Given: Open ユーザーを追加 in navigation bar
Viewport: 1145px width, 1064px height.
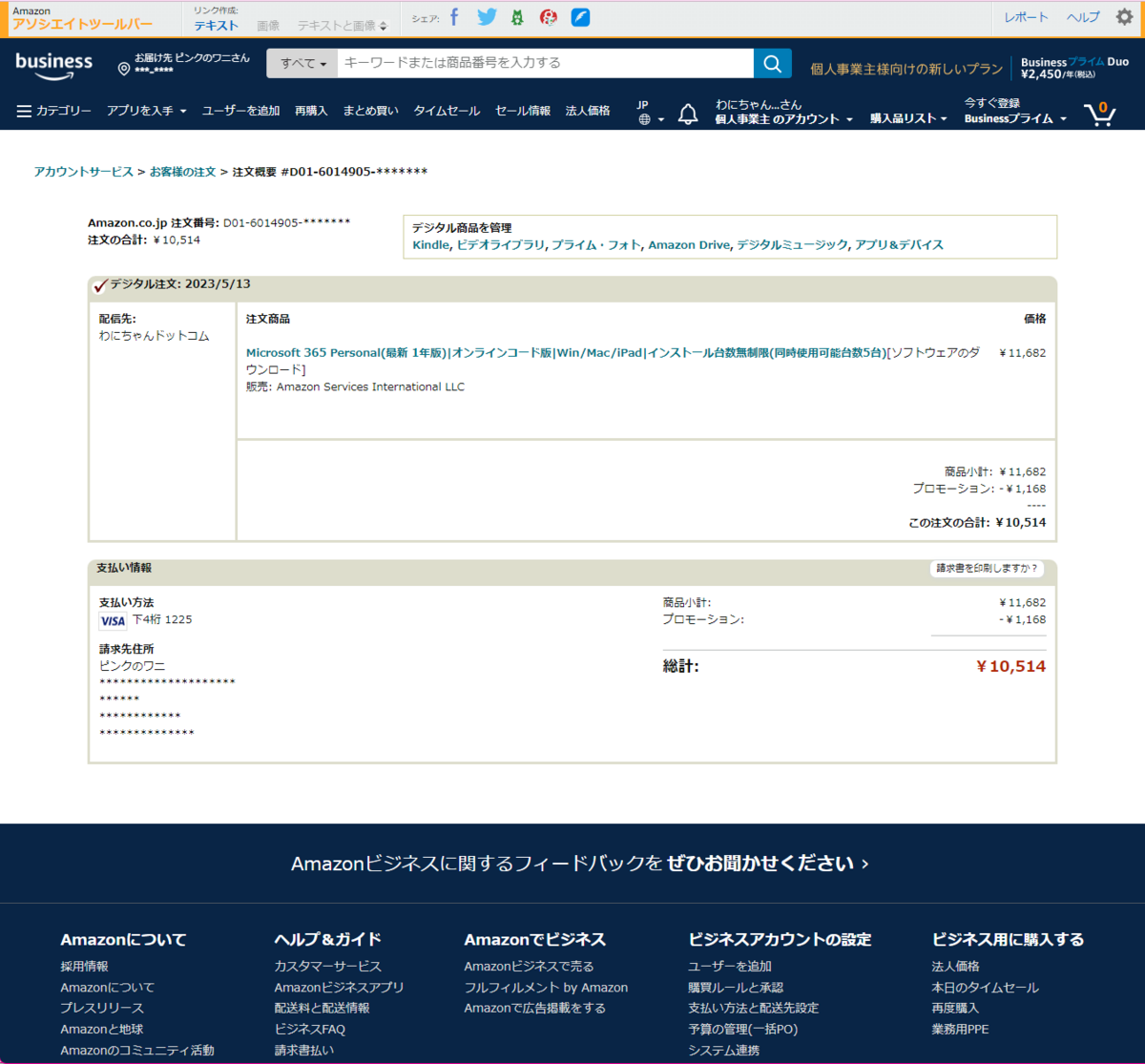Looking at the screenshot, I should coord(240,111).
